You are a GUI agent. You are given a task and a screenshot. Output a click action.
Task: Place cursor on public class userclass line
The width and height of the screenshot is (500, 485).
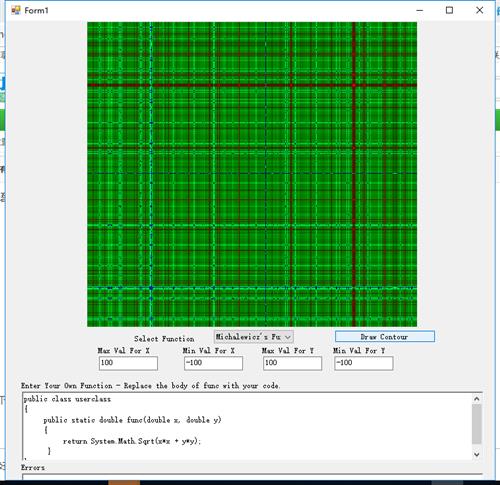pyautogui.click(x=67, y=399)
